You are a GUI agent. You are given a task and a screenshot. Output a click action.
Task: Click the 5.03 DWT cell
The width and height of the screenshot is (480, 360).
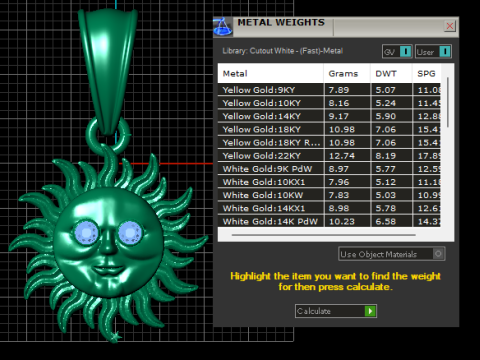pyautogui.click(x=391, y=195)
